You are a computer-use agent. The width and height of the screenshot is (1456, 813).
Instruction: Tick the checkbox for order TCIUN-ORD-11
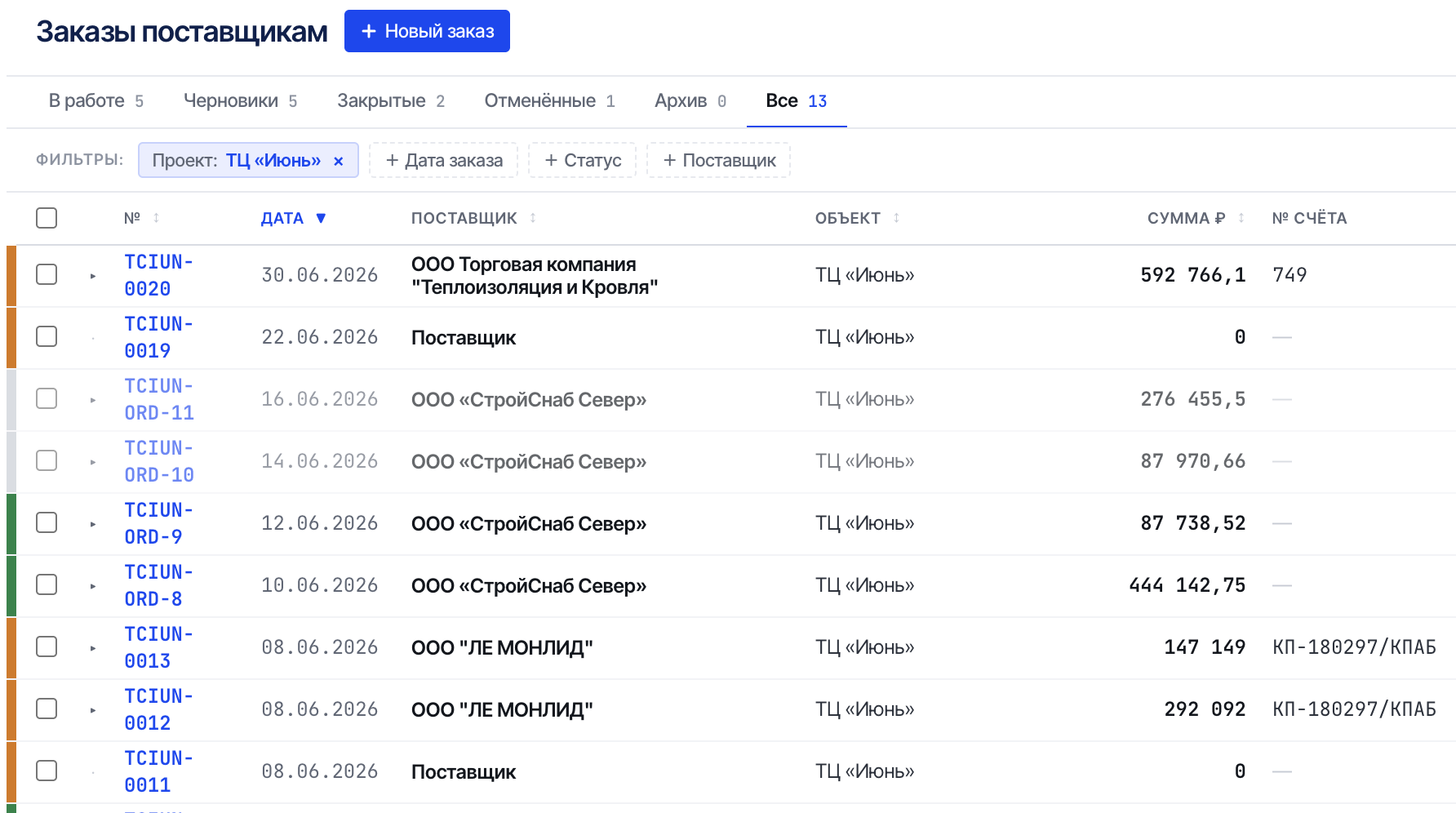[47, 398]
